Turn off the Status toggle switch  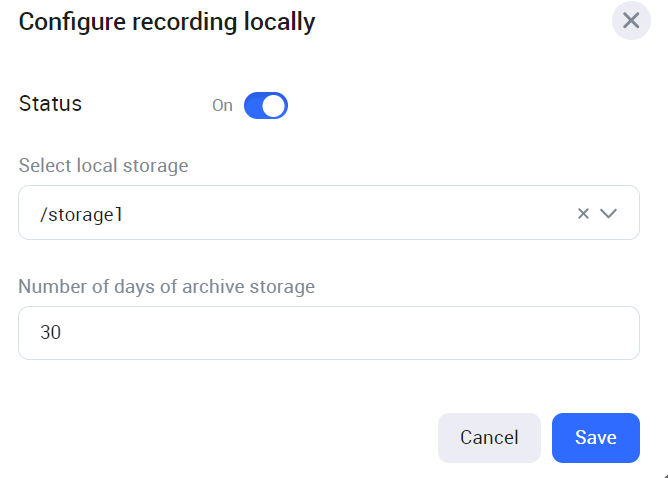(x=265, y=105)
